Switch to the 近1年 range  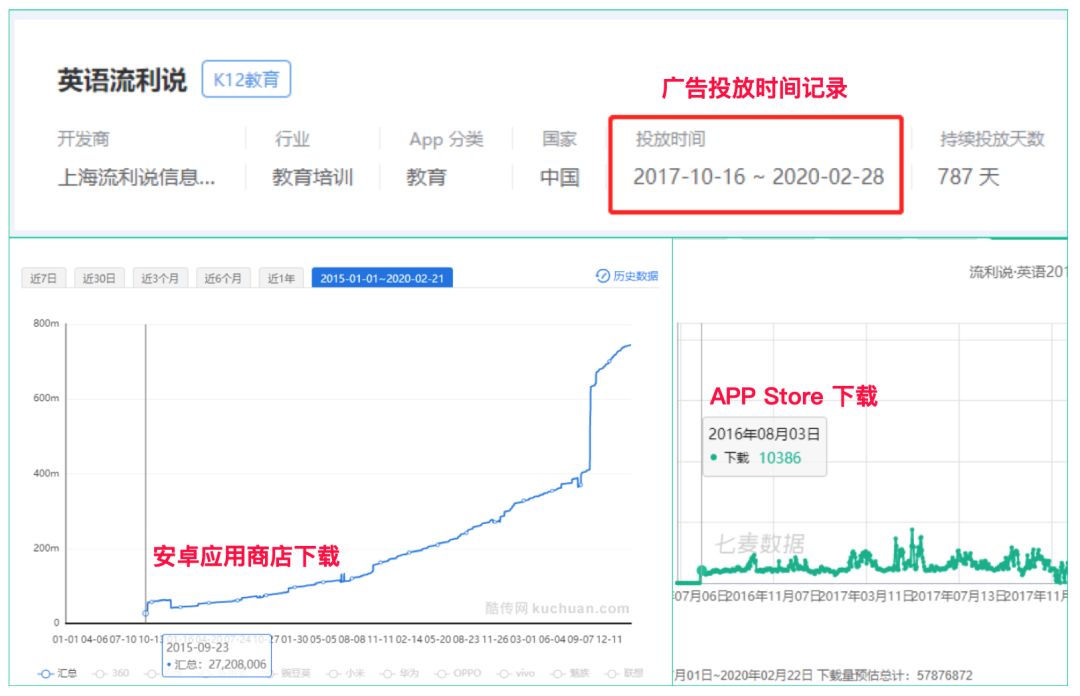281,278
